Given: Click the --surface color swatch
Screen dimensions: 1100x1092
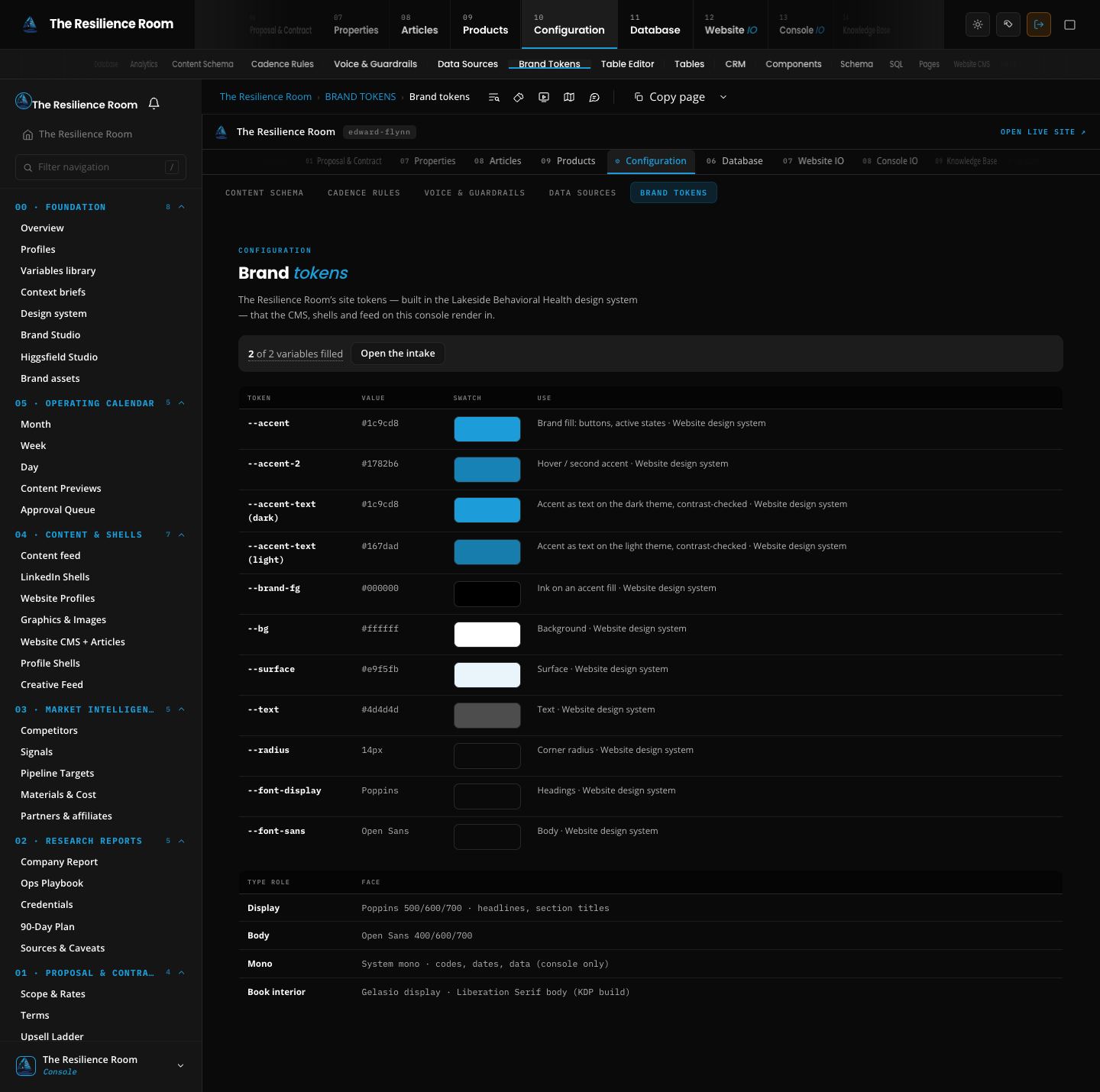Looking at the screenshot, I should click(487, 675).
